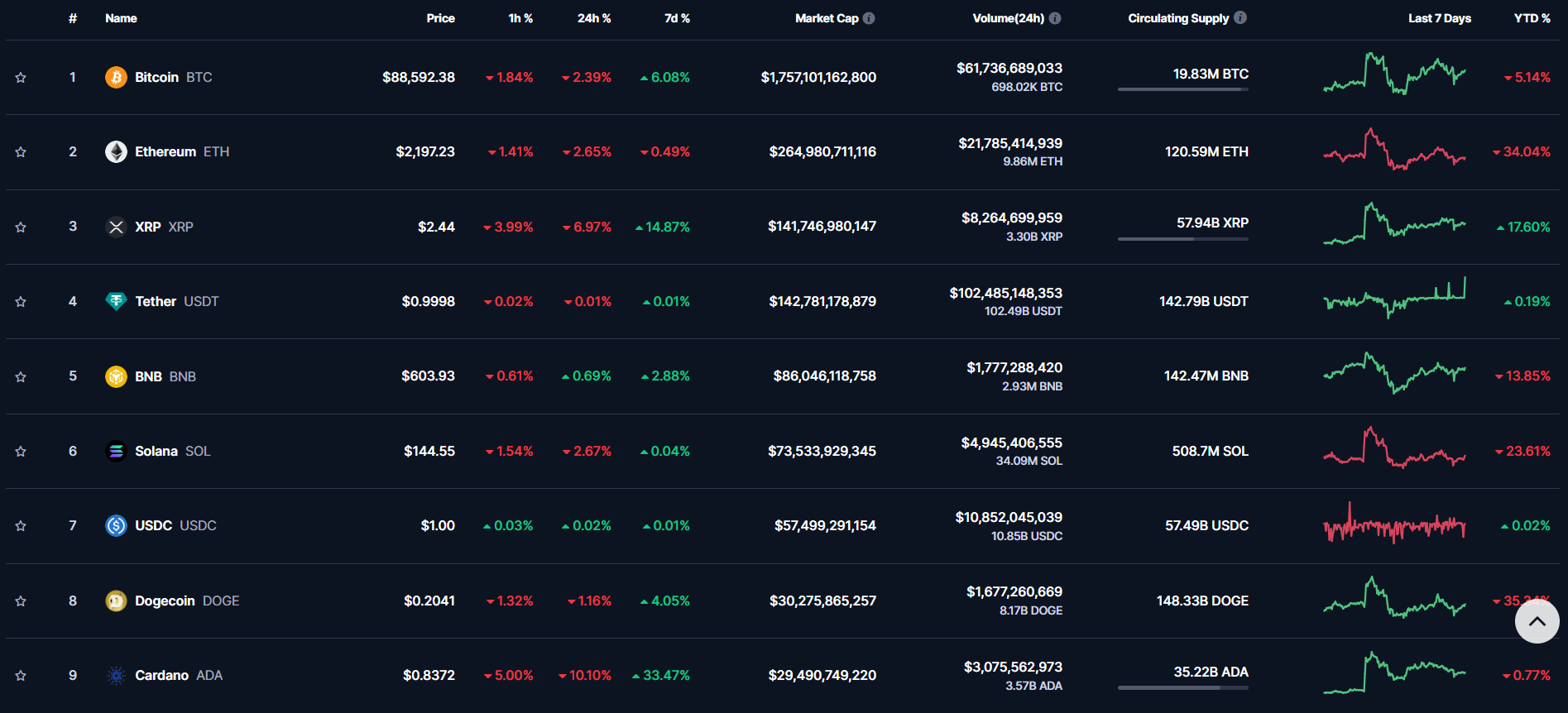Sort by Market Cap column header
Screen dimensions: 1568x713
click(x=827, y=18)
